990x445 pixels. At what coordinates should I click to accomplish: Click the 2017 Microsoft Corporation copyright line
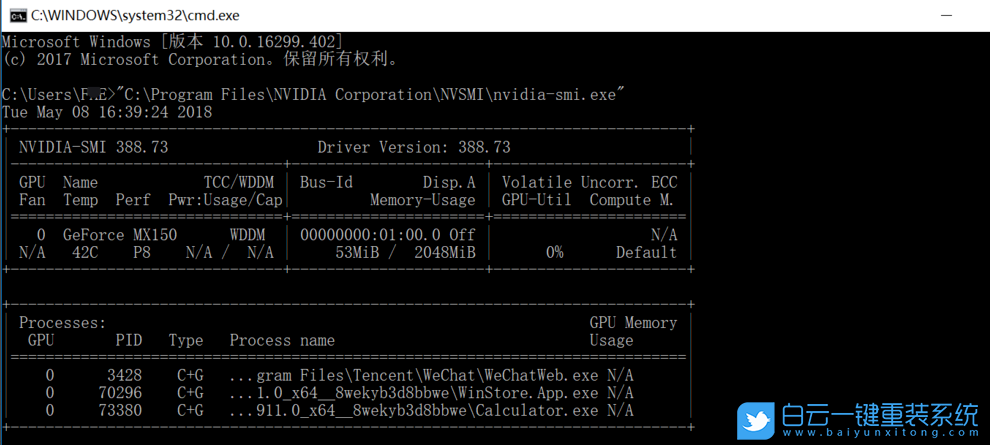pyautogui.click(x=200, y=60)
